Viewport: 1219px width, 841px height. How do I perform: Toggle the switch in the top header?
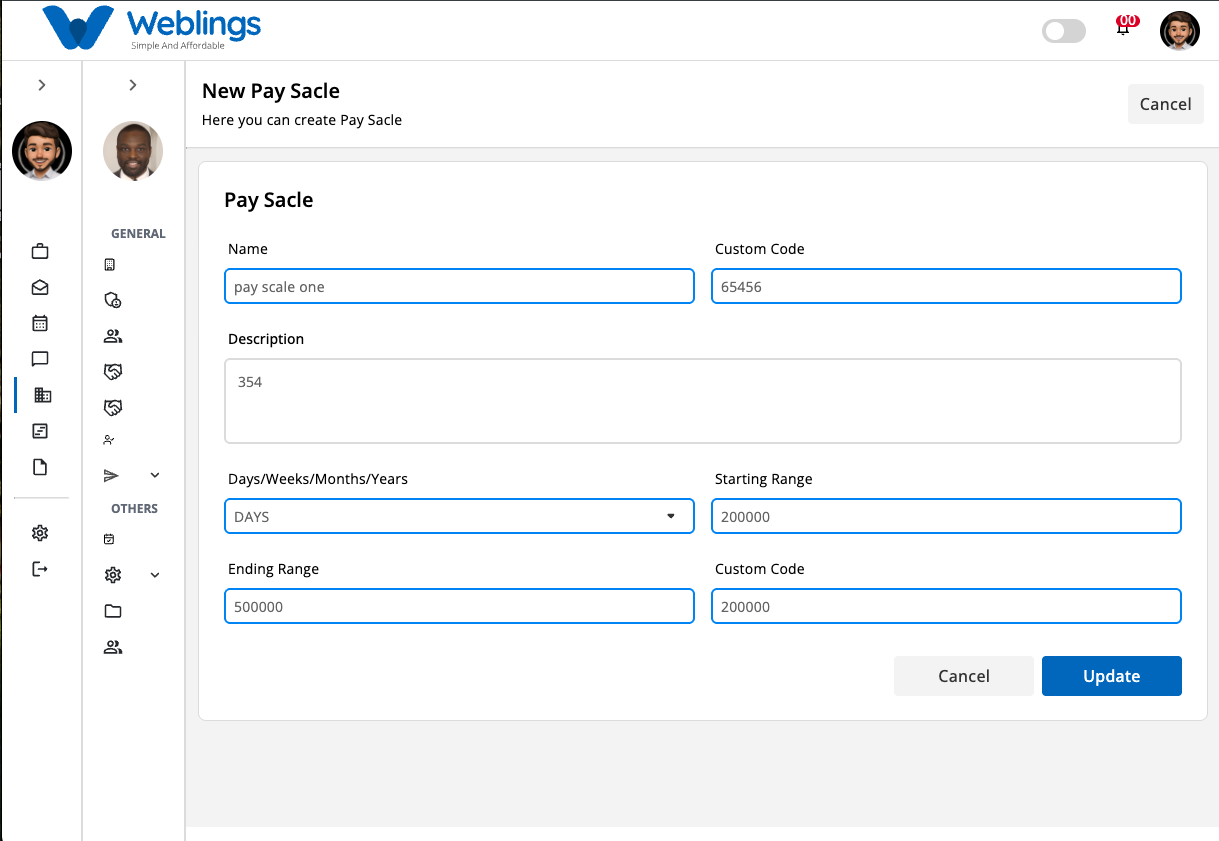click(x=1064, y=31)
